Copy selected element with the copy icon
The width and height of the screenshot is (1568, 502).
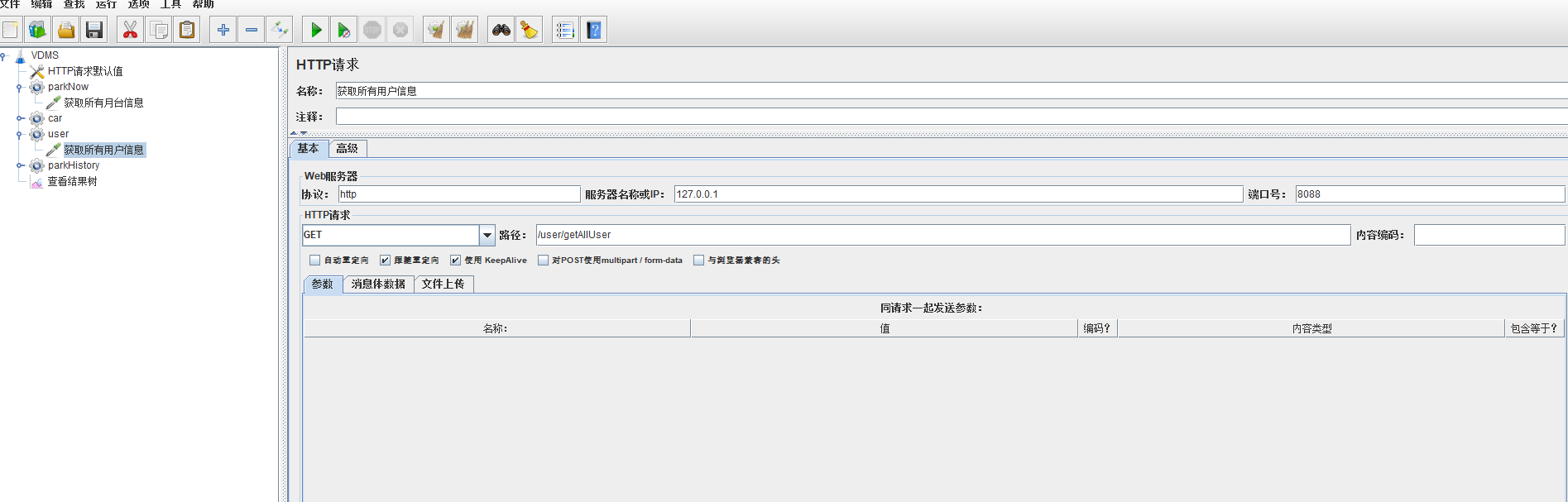coord(158,30)
